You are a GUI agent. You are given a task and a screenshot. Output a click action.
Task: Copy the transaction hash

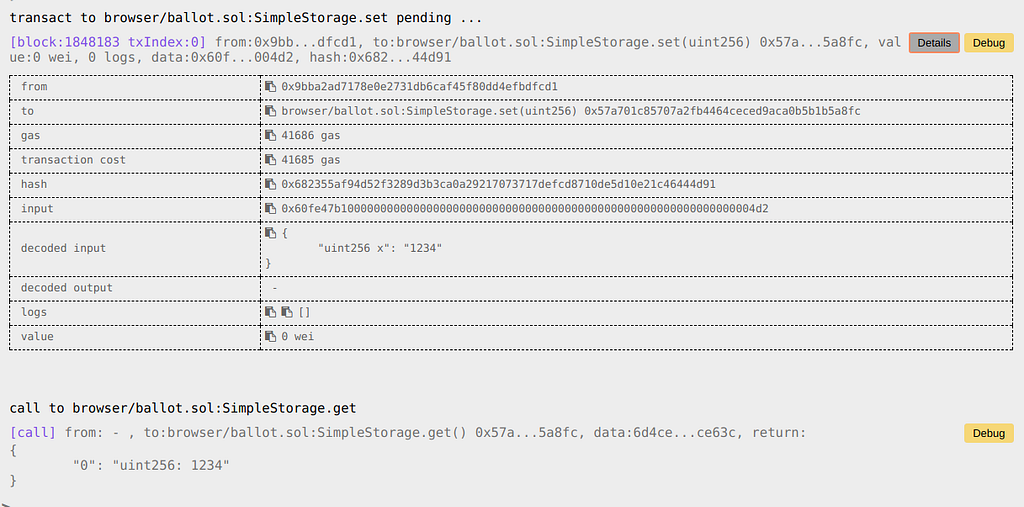click(270, 184)
